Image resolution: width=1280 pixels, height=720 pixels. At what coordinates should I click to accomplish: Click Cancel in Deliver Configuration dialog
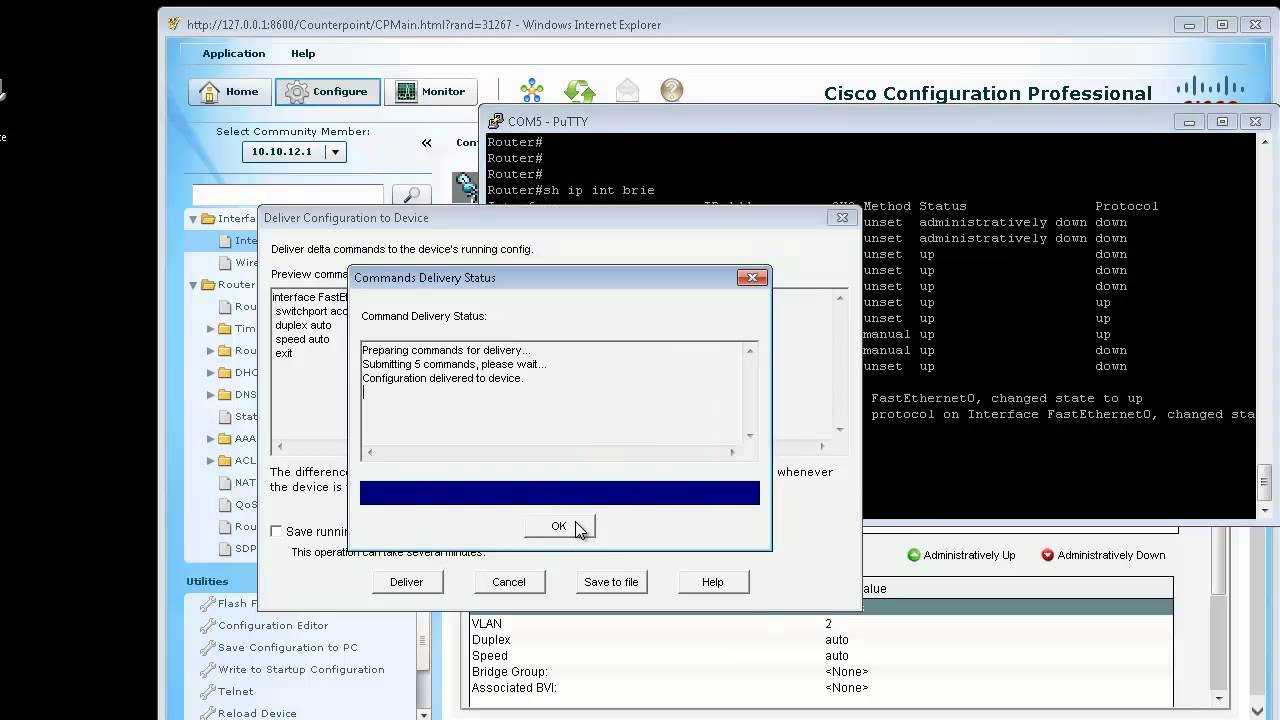pos(508,582)
